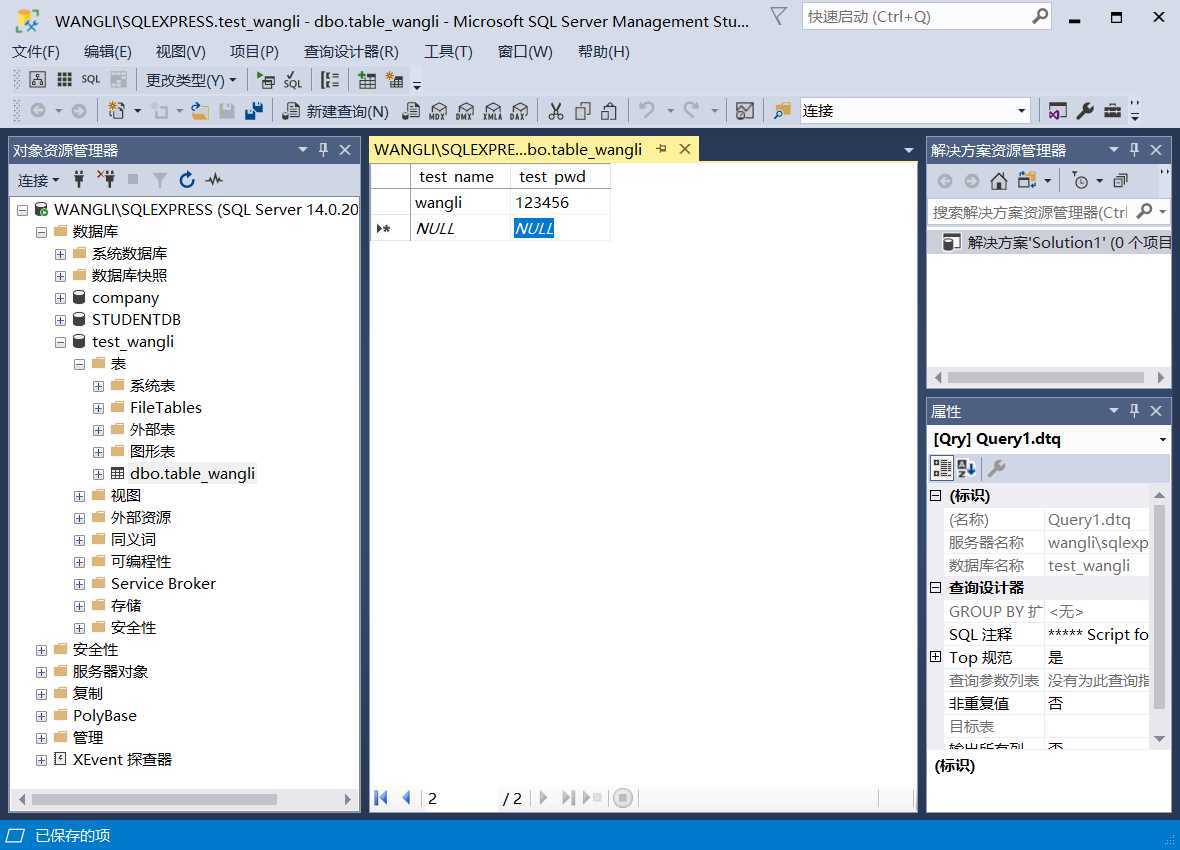
Task: Show the SQL pane
Action: coord(91,80)
